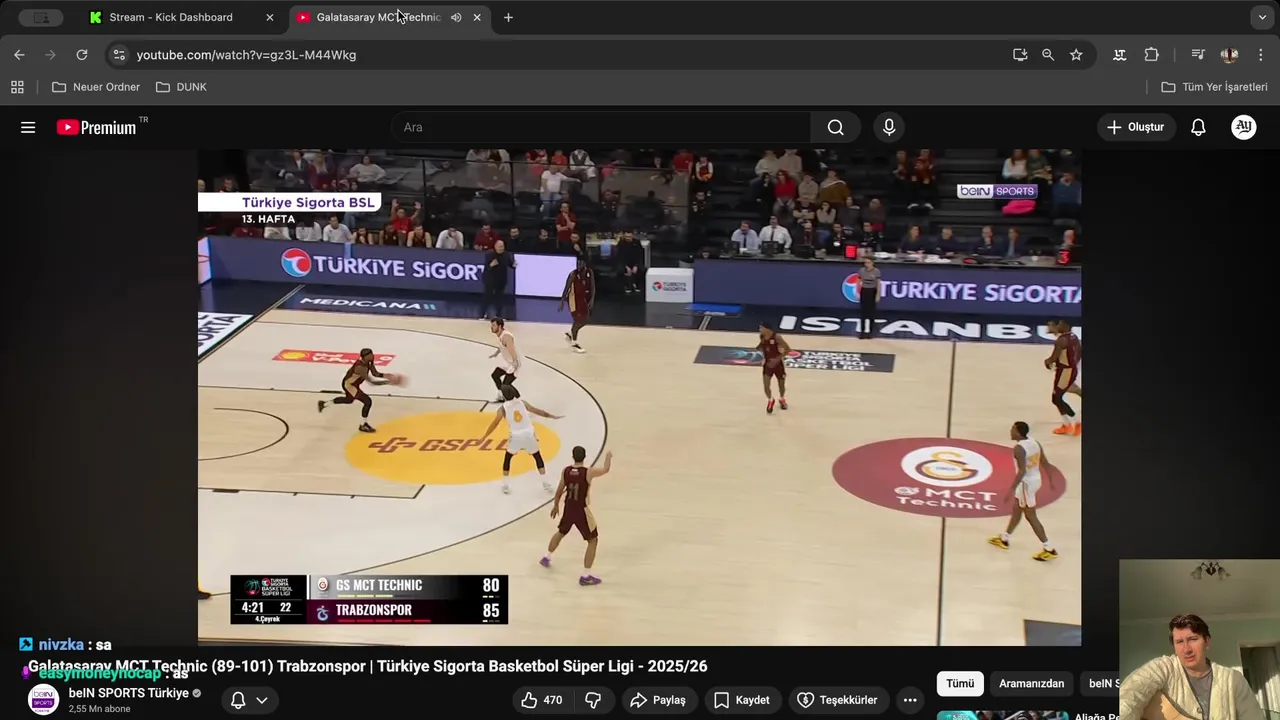Screen dimensions: 1280x720
Task: Select the Tümü filter chip
Action: 960,683
